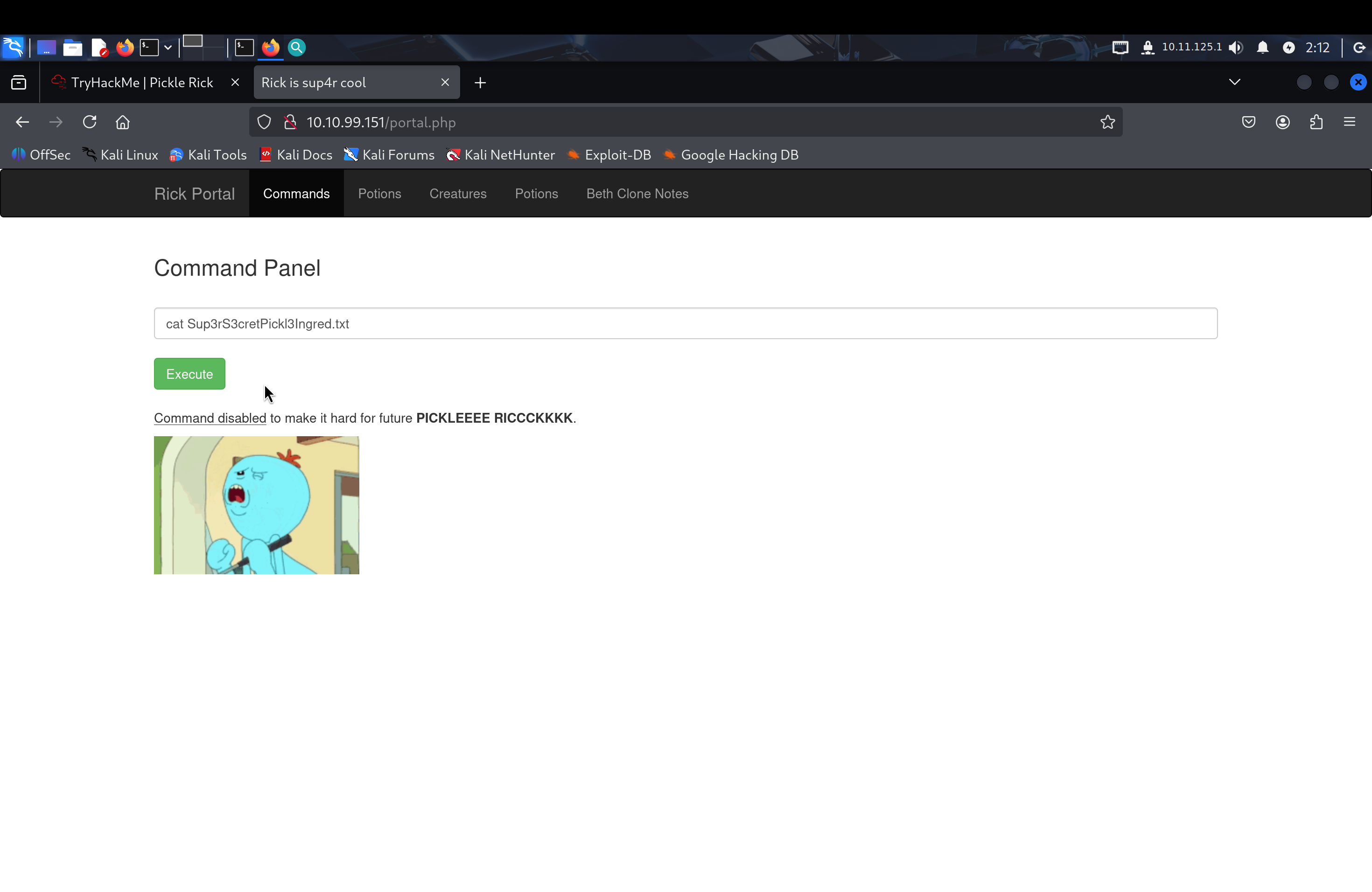Focus the command input containing cat Sup3rS3cretPickl3Ingred.txt
1372x892 pixels.
click(686, 323)
